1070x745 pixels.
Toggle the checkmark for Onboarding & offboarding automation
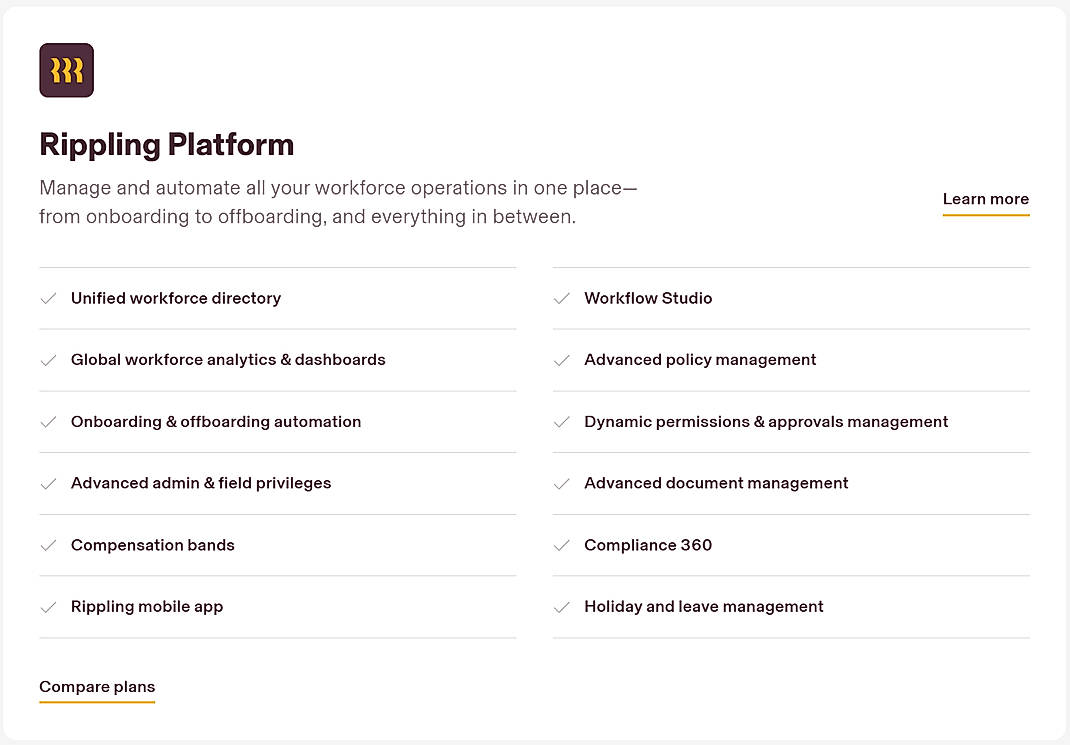[49, 422]
